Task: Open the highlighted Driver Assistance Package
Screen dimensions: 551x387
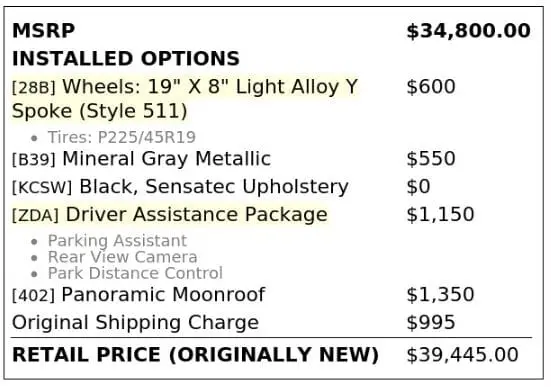Action: (x=170, y=215)
